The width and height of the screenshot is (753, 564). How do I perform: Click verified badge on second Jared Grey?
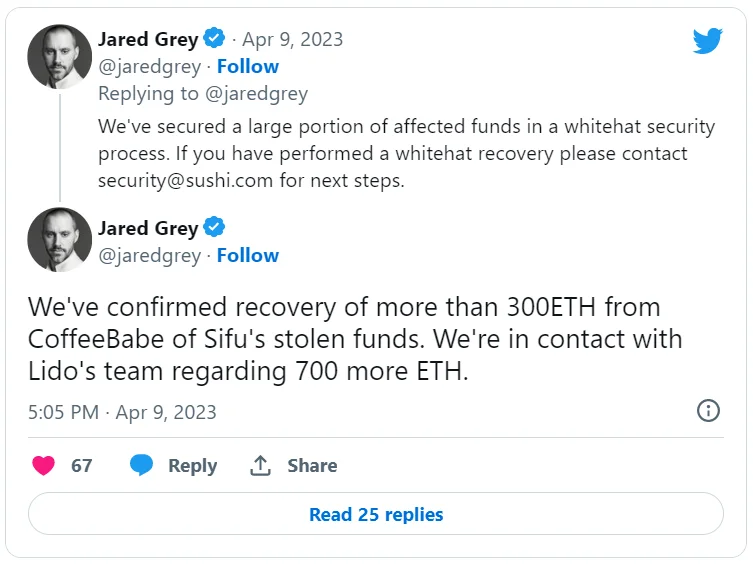point(214,228)
